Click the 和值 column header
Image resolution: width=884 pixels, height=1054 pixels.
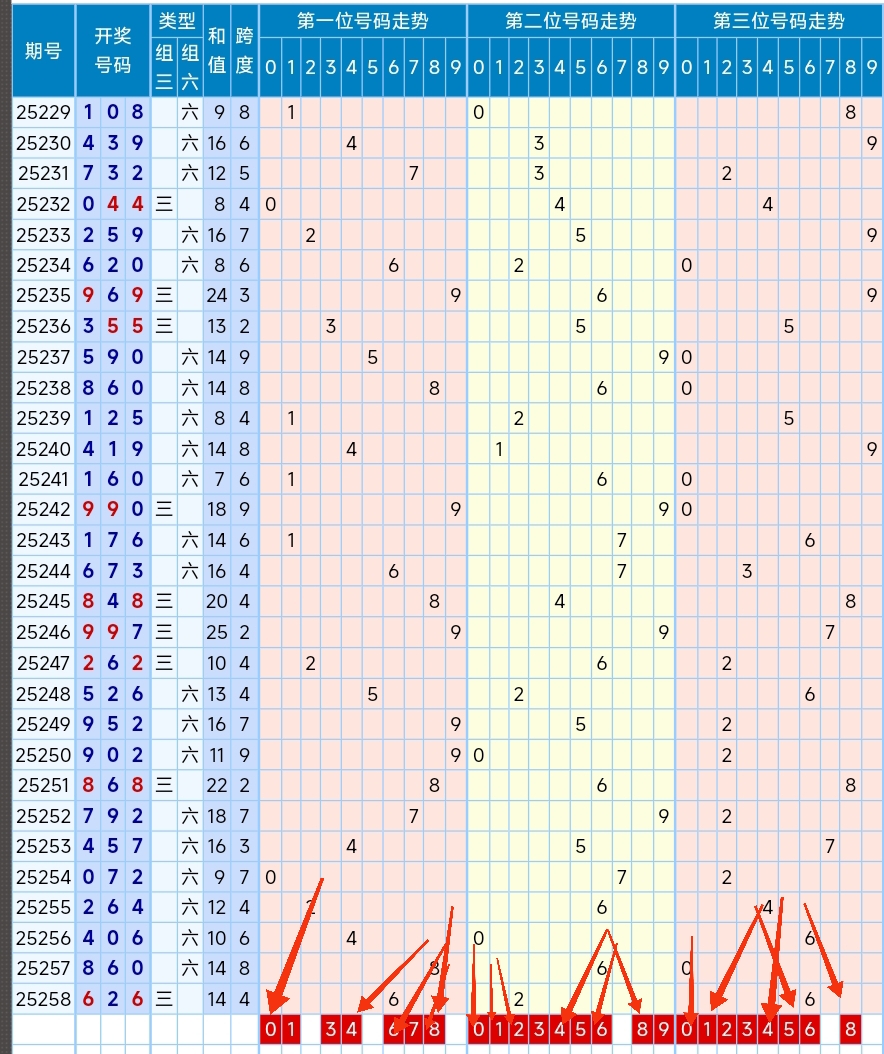(x=216, y=50)
